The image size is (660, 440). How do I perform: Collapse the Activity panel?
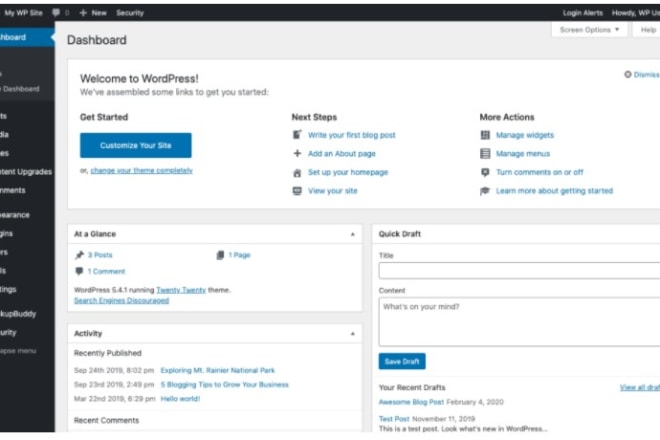click(353, 333)
